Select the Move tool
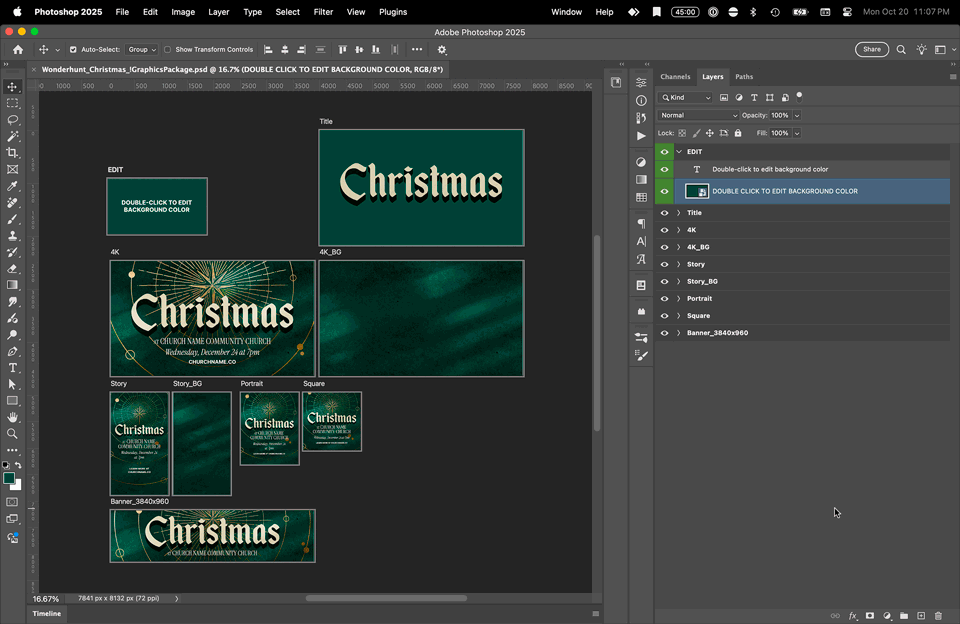The image size is (960, 624). tap(13, 87)
